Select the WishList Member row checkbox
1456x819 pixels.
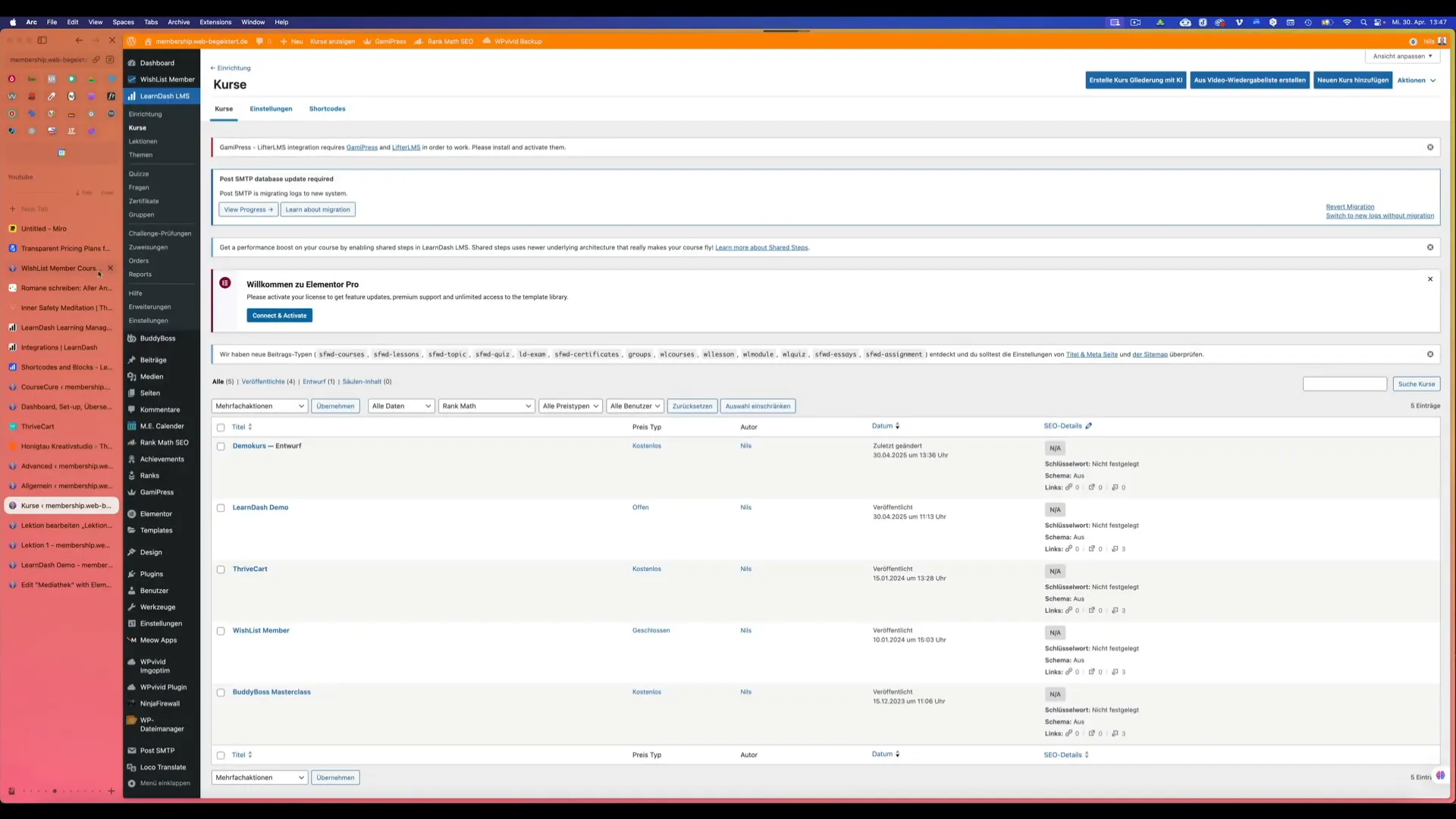(221, 631)
